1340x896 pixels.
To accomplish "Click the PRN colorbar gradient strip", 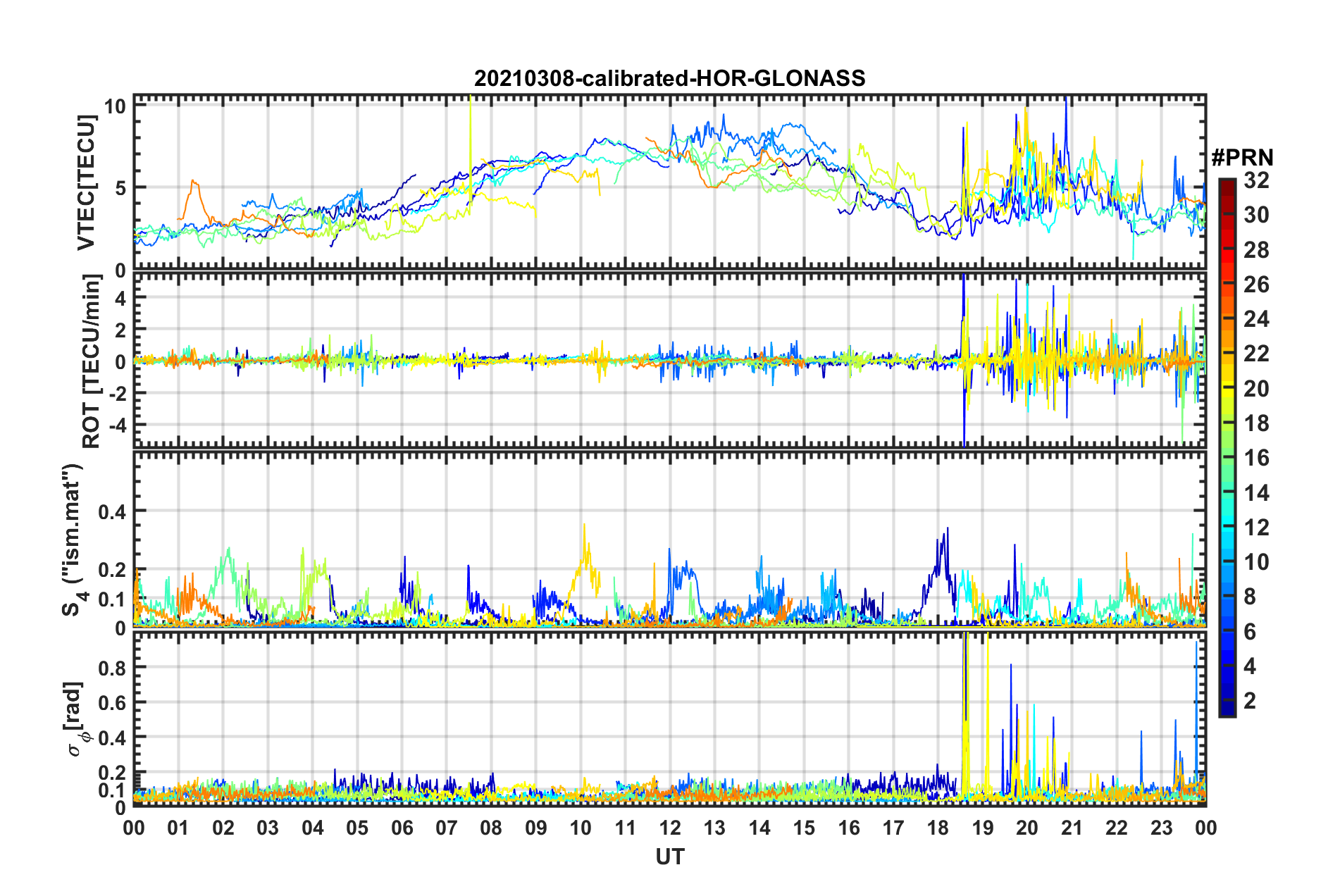I will pyautogui.click(x=1227, y=447).
